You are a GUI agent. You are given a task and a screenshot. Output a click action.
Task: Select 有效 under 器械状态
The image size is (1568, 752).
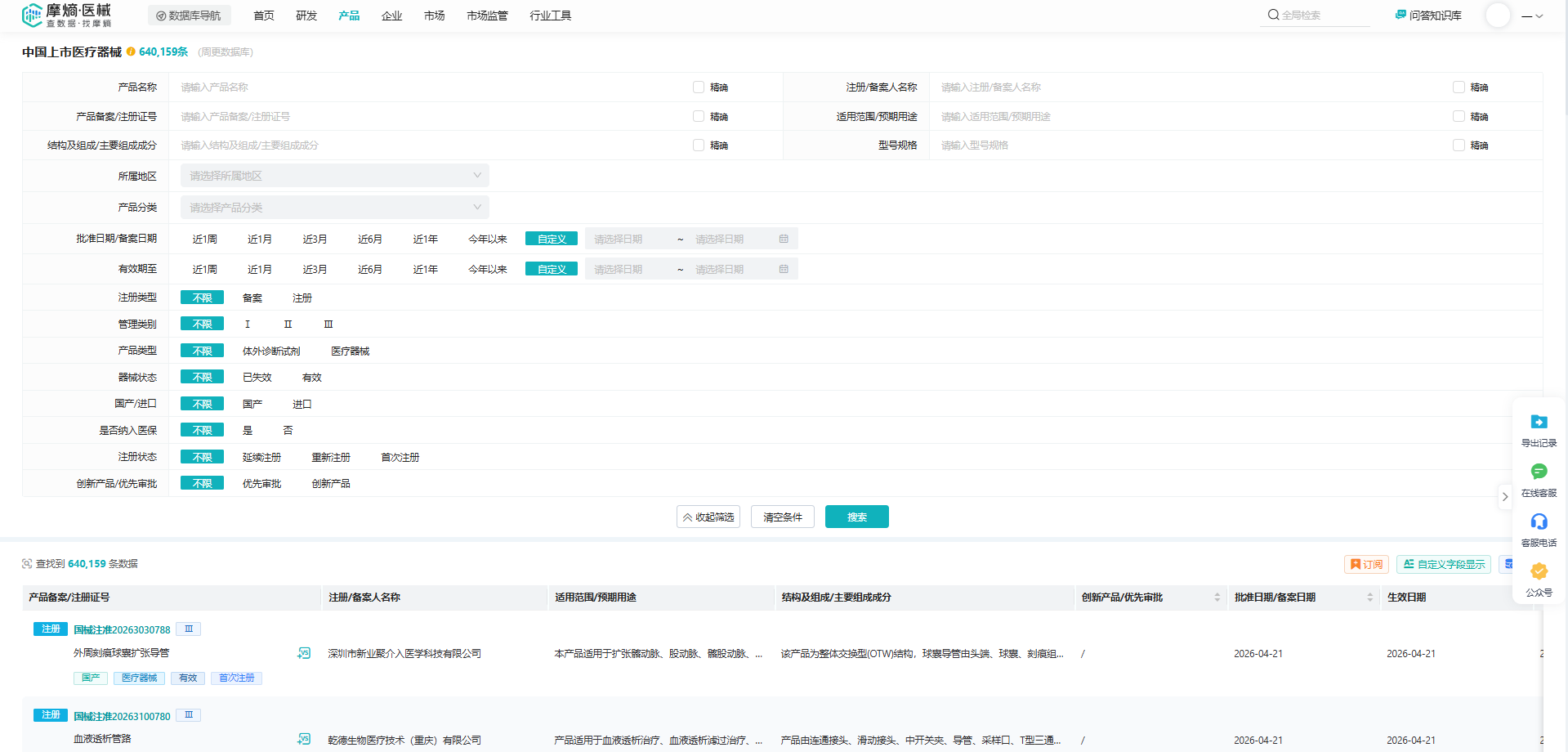click(312, 378)
